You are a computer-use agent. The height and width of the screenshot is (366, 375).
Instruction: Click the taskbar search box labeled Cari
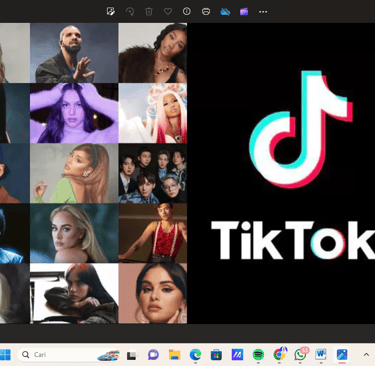[x=69, y=355]
